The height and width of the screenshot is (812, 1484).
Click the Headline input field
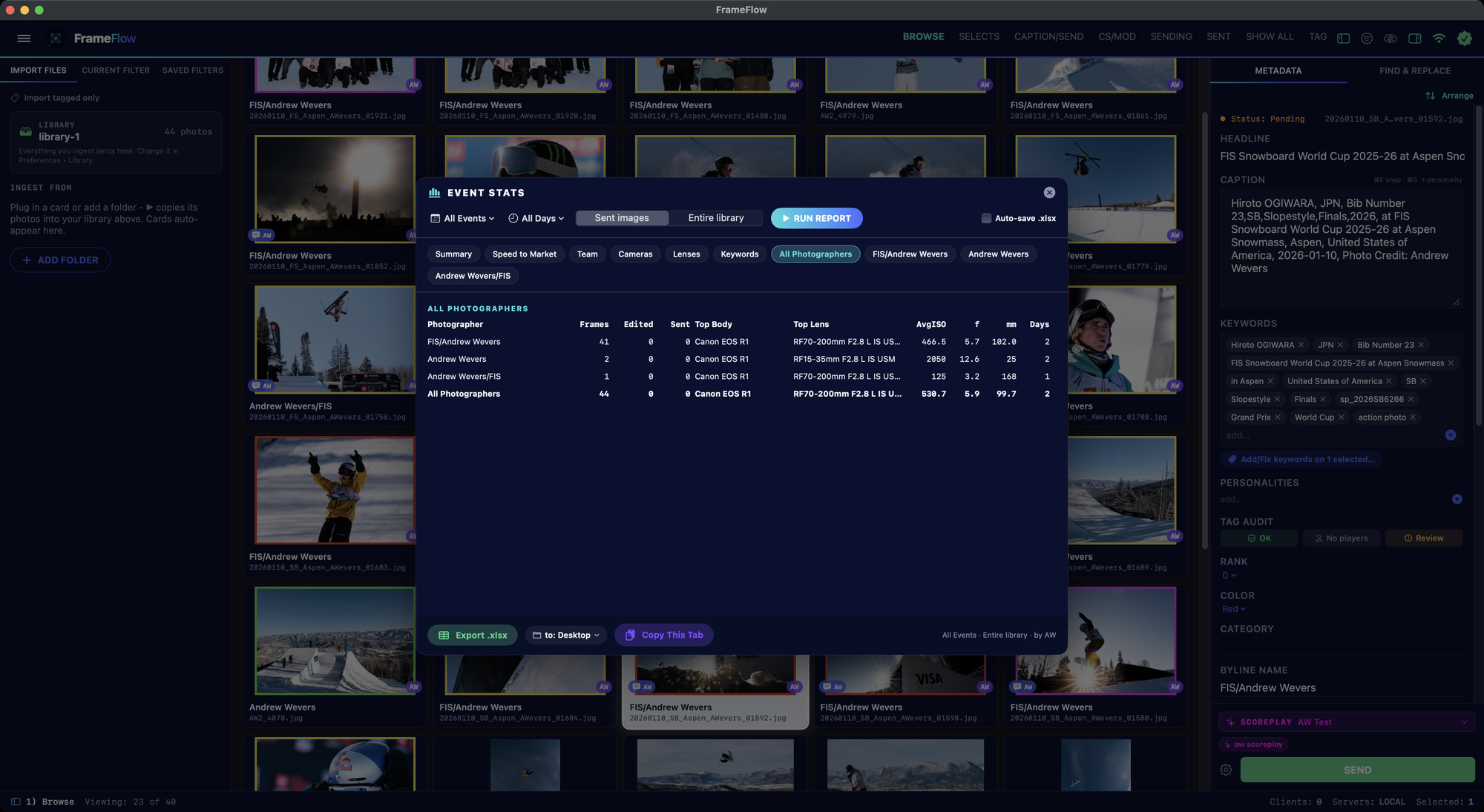tap(1342, 156)
